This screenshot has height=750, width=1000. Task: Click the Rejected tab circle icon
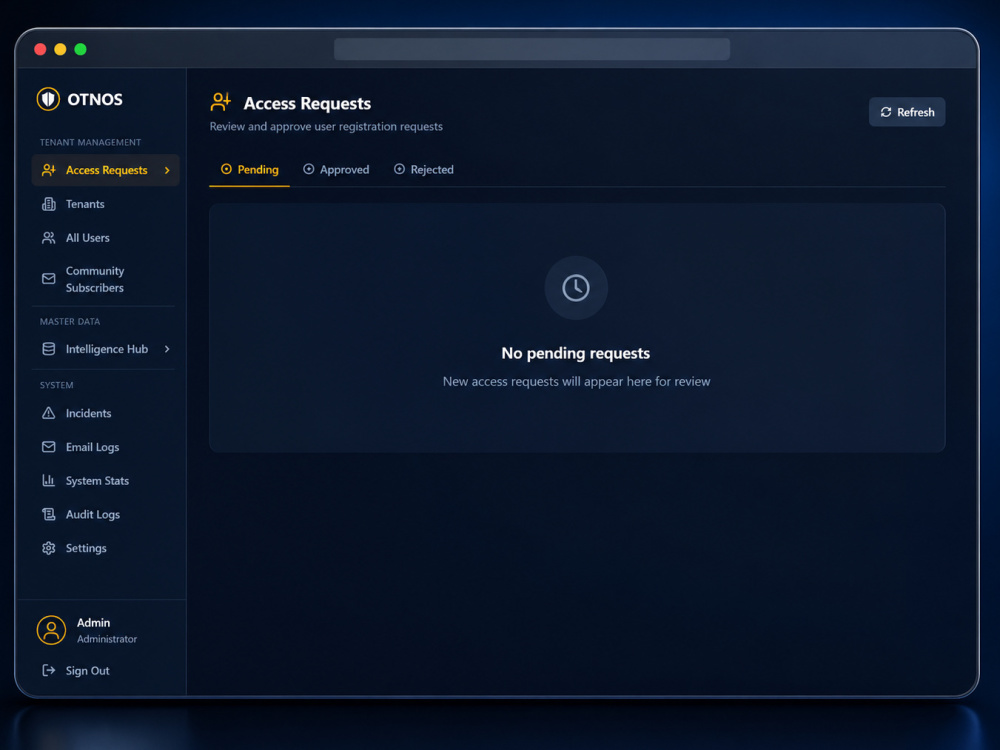click(399, 169)
